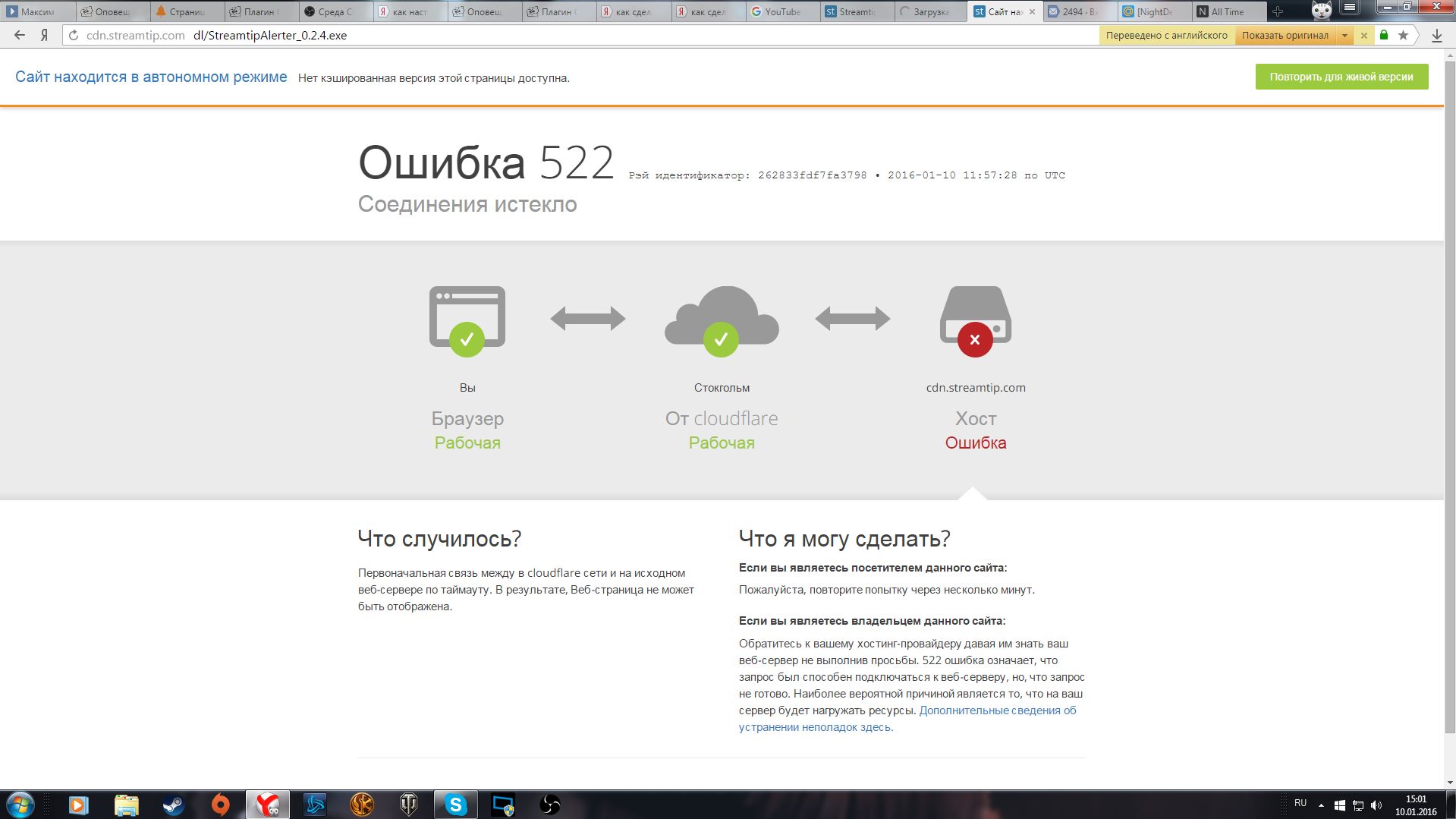1456x819 pixels.
Task: Show hidden tray icons arrow
Action: [1321, 805]
